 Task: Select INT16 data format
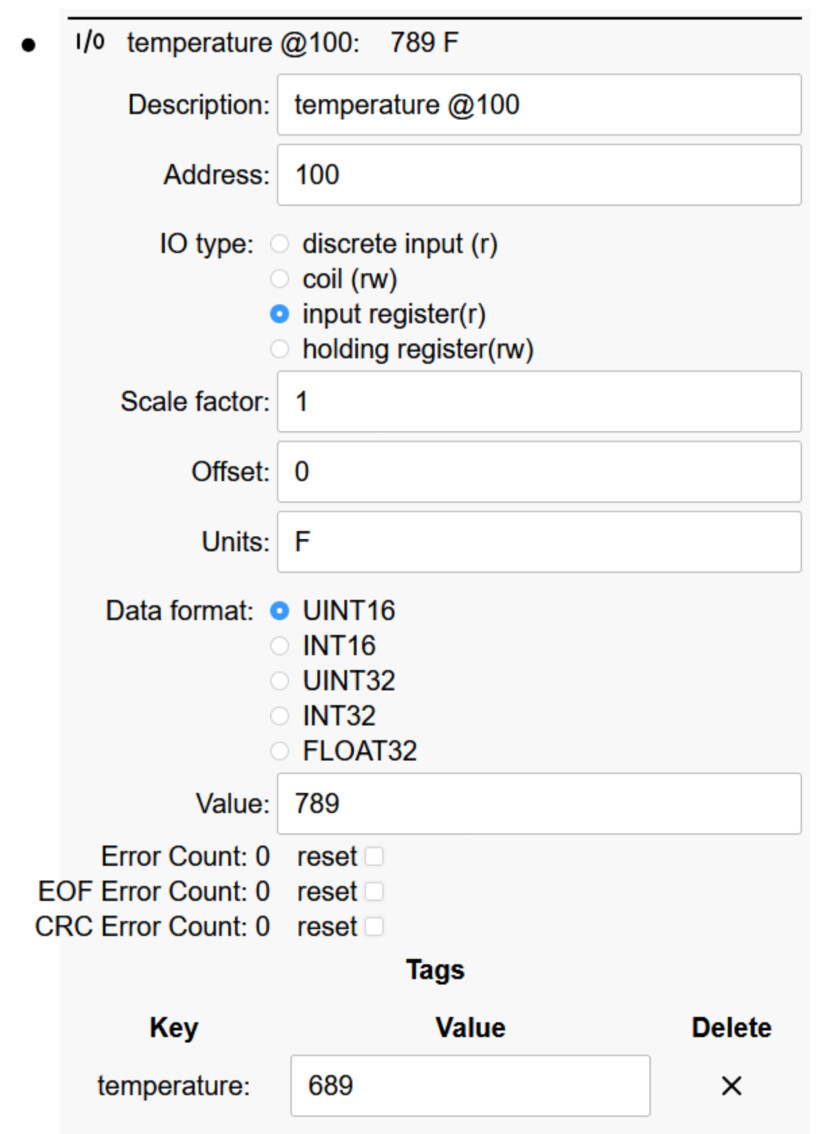click(x=281, y=646)
